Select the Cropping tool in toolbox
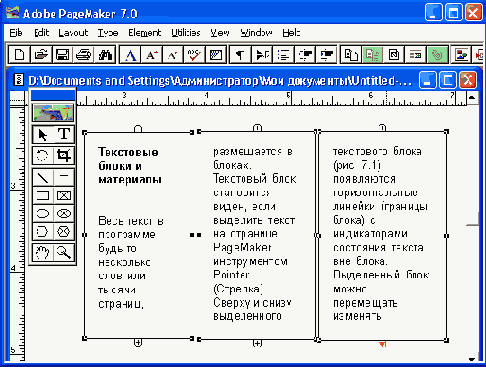This screenshot has height=367, width=486. pyautogui.click(x=64, y=155)
